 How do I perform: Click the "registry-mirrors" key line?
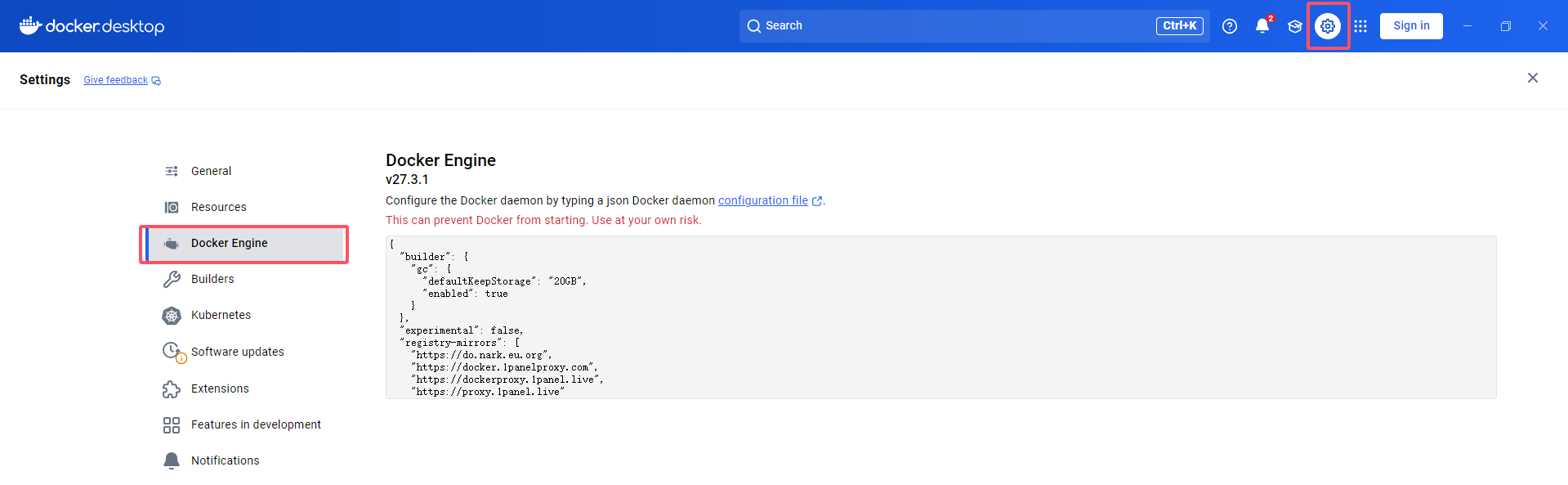[459, 343]
